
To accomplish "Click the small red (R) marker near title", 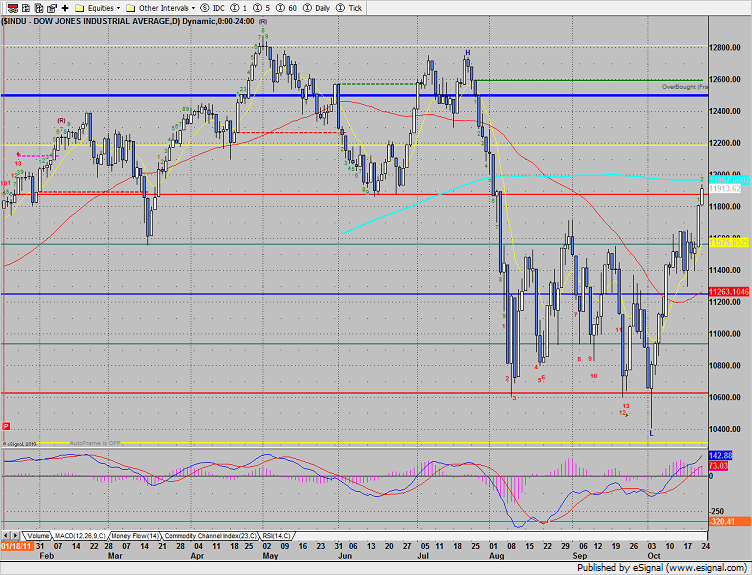I will coord(263,22).
